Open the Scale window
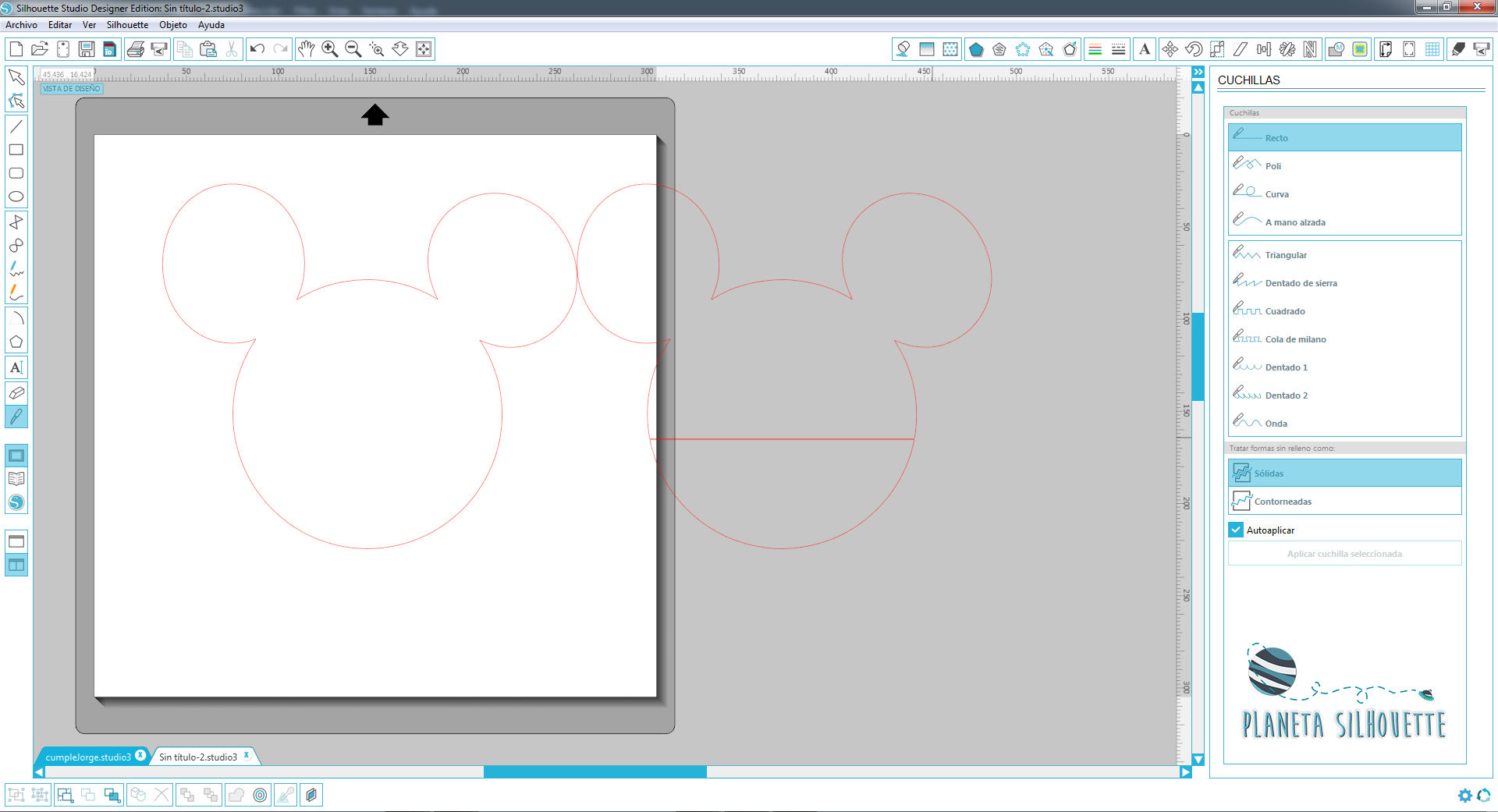The image size is (1498, 812). tap(1217, 49)
